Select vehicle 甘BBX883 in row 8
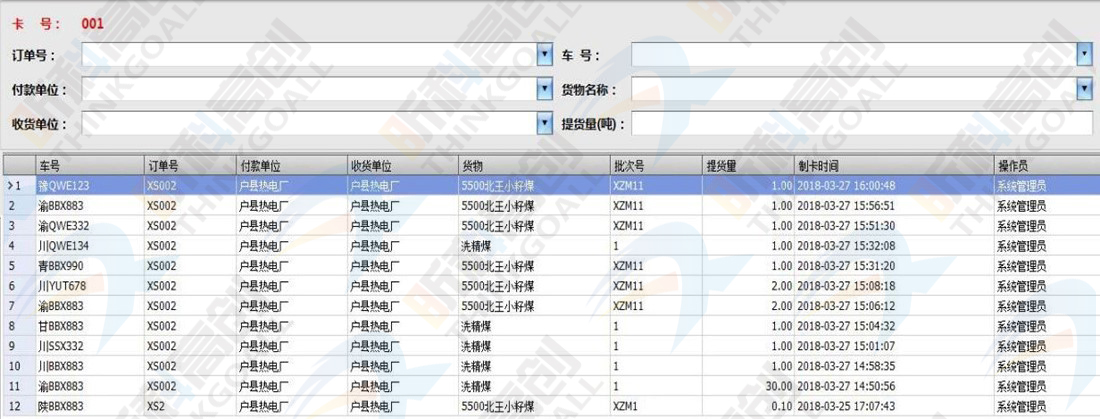 (61, 326)
